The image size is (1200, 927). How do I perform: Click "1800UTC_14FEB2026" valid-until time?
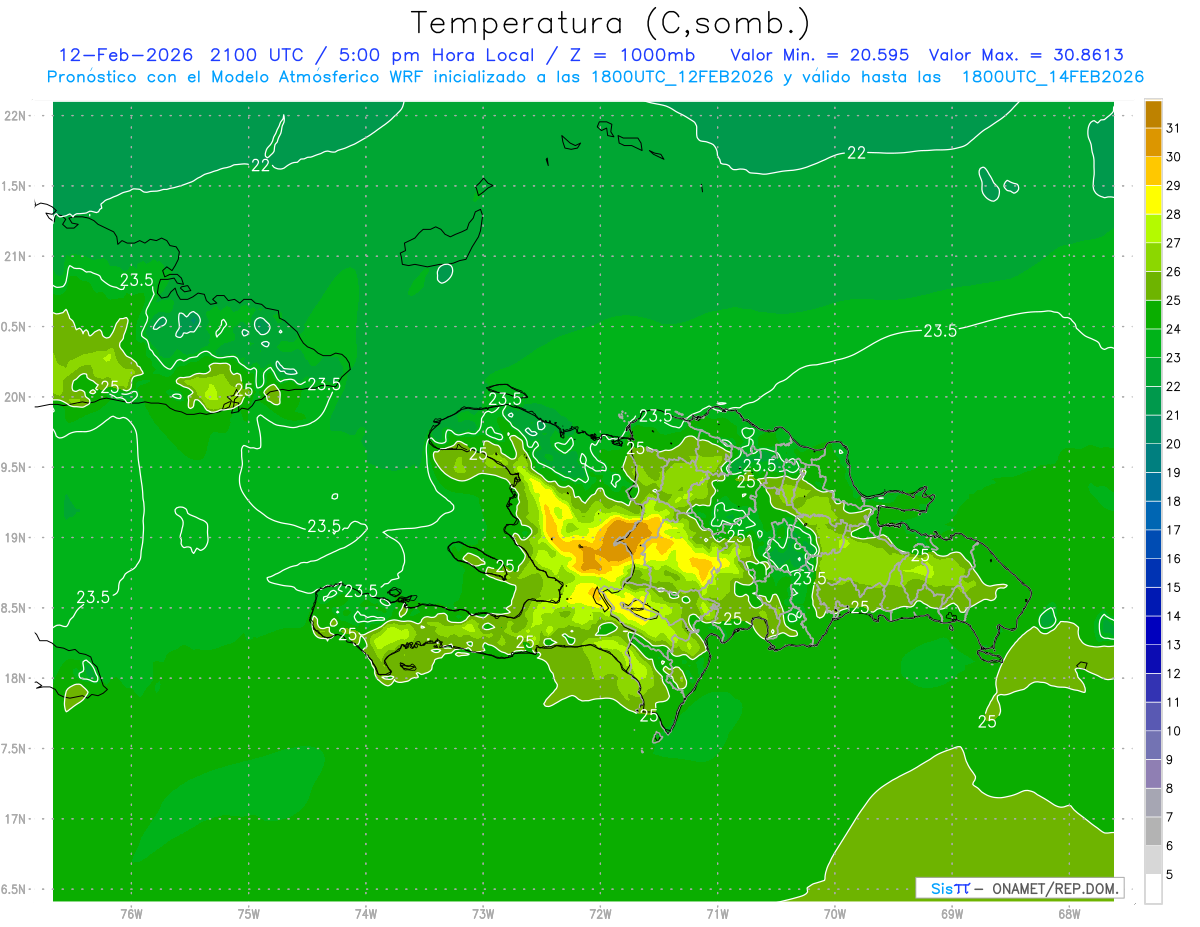point(1052,77)
